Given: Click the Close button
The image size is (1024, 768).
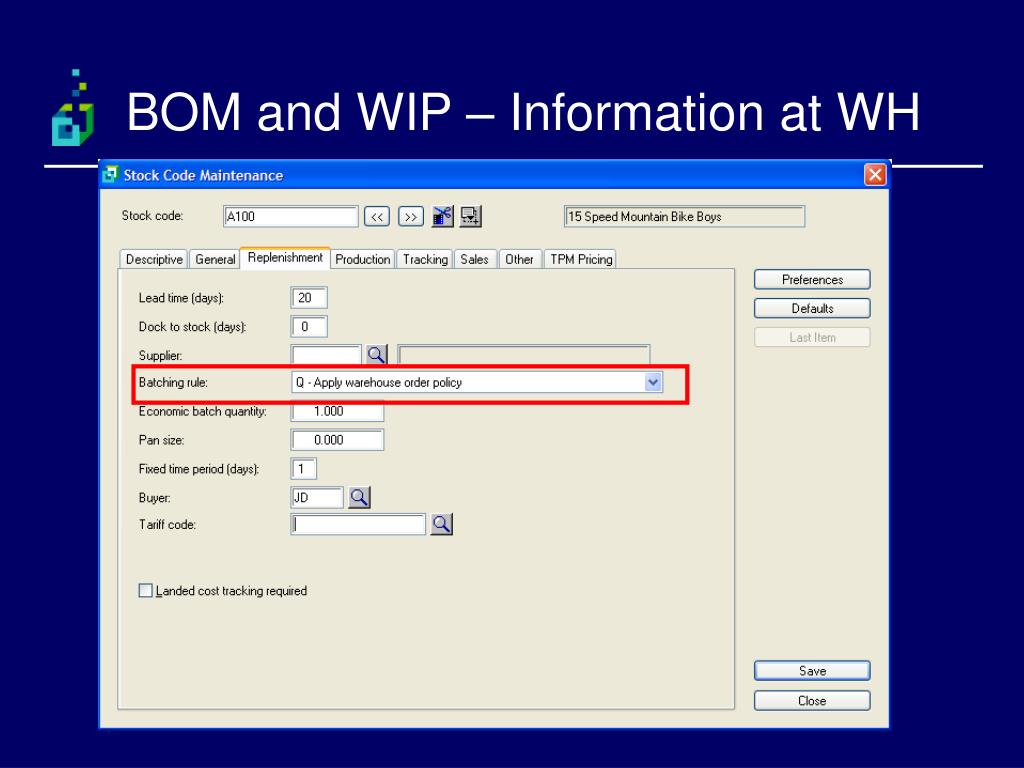Looking at the screenshot, I should (x=812, y=701).
